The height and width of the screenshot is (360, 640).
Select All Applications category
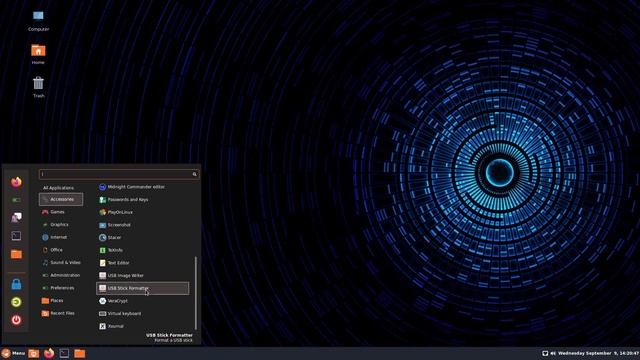pos(58,188)
